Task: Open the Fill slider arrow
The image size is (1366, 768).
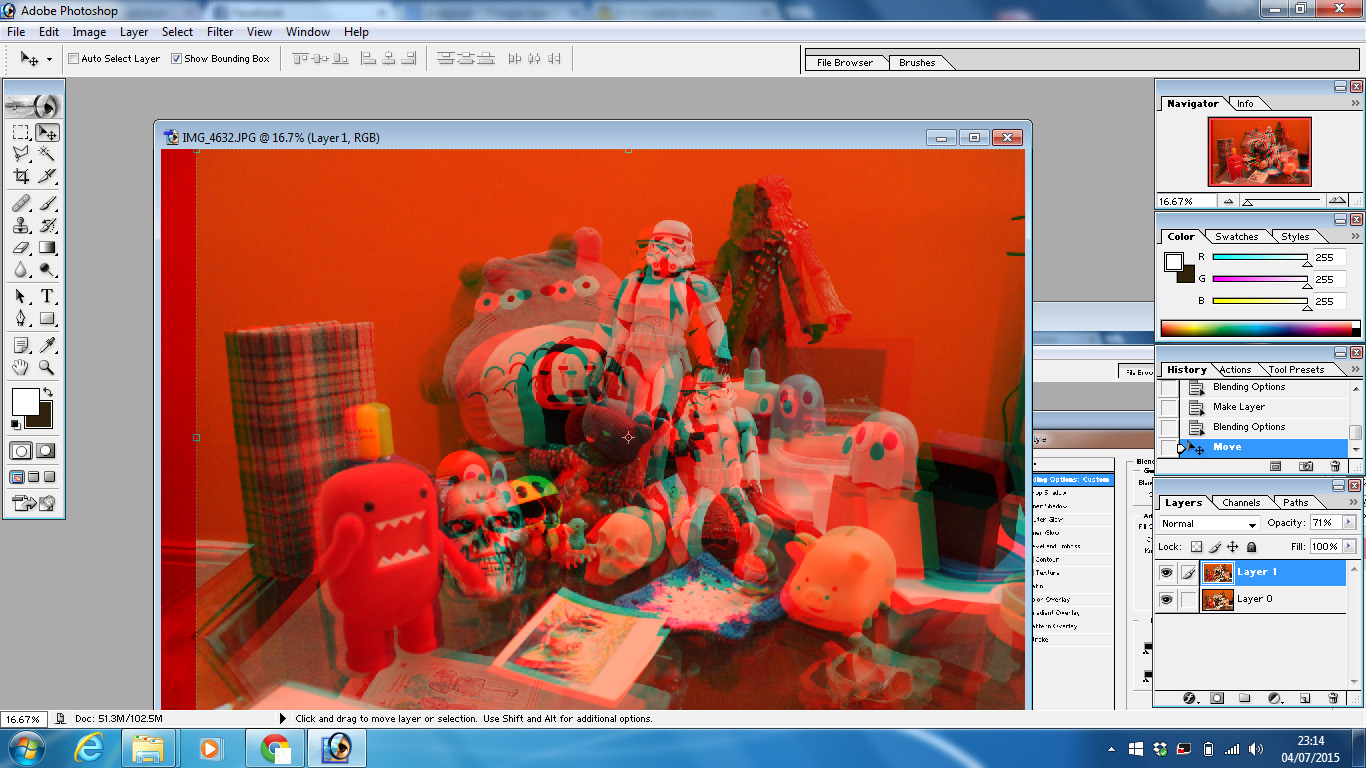Action: click(1349, 547)
